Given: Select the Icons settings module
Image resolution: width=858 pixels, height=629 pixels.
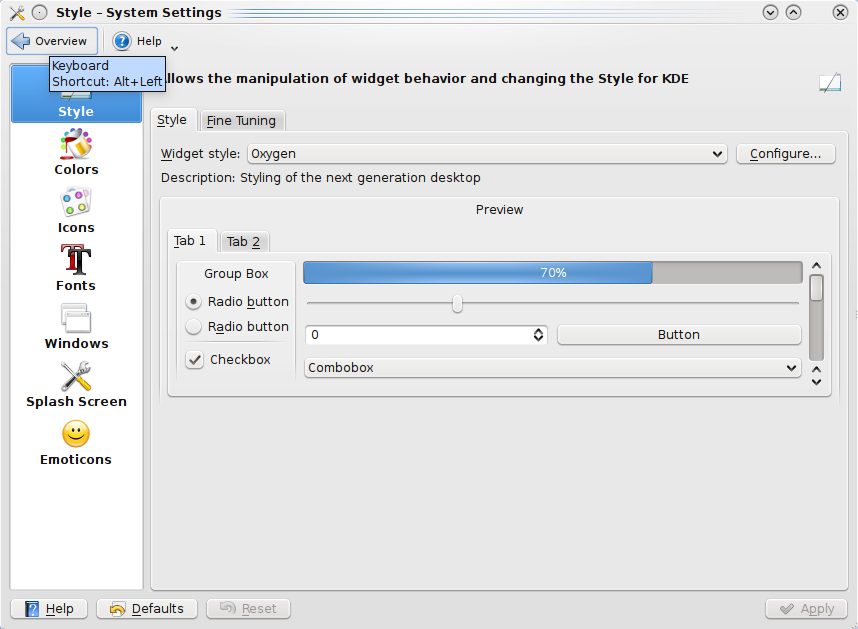Looking at the screenshot, I should point(76,203).
